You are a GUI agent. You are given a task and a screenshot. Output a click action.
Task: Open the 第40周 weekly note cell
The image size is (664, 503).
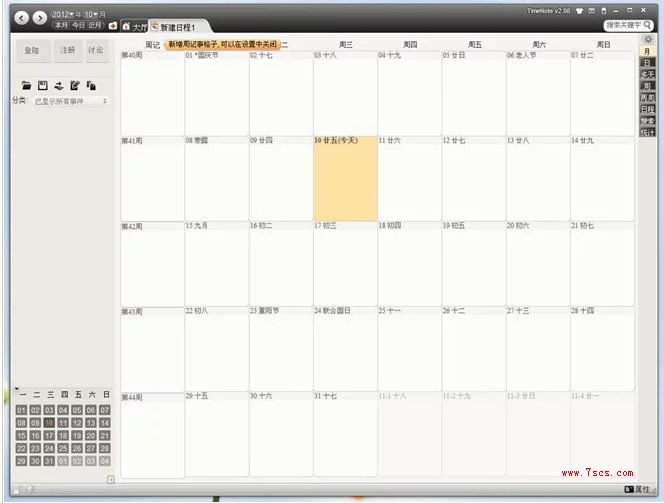(x=152, y=93)
